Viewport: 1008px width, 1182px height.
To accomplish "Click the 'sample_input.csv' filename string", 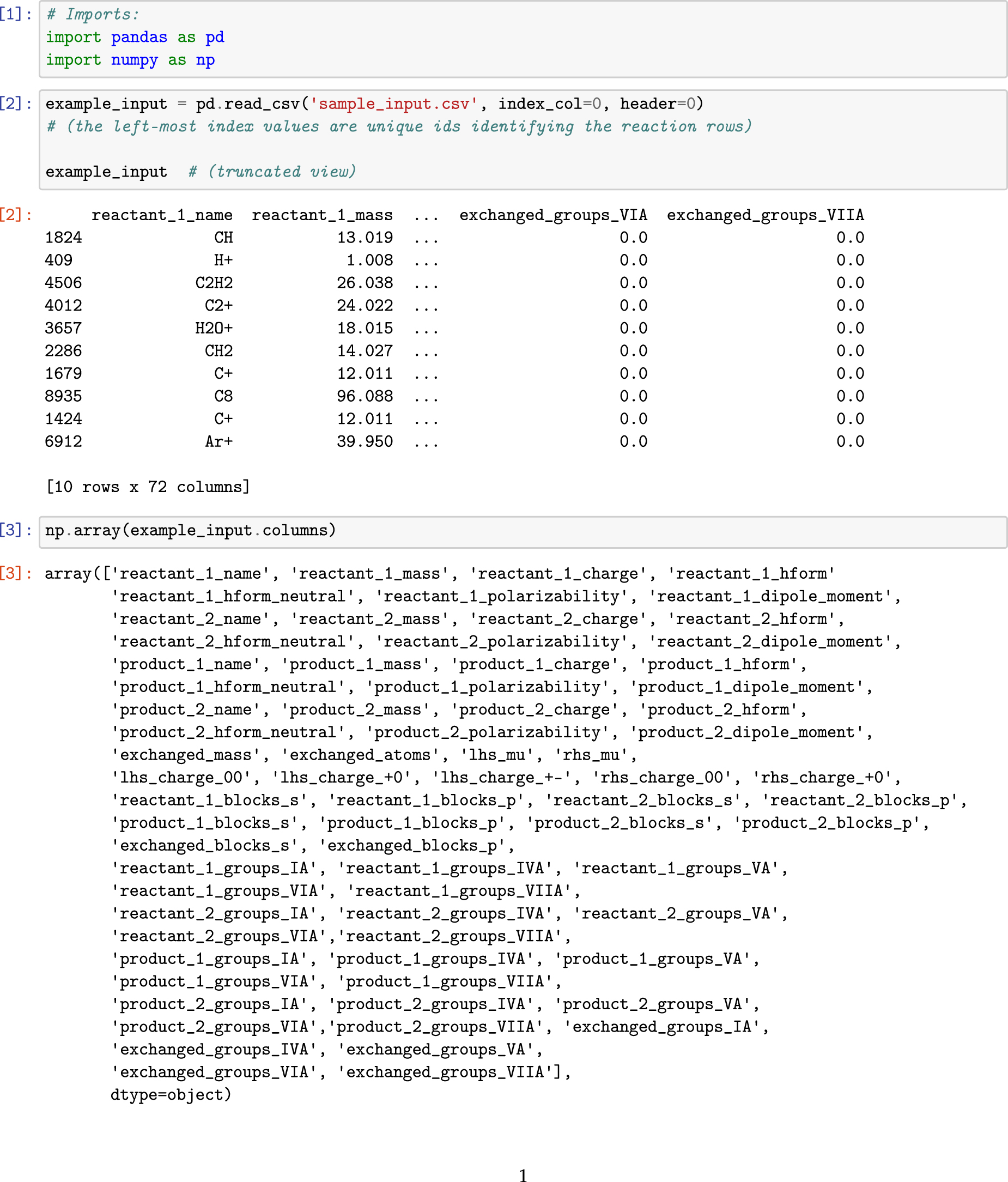I will [x=393, y=103].
